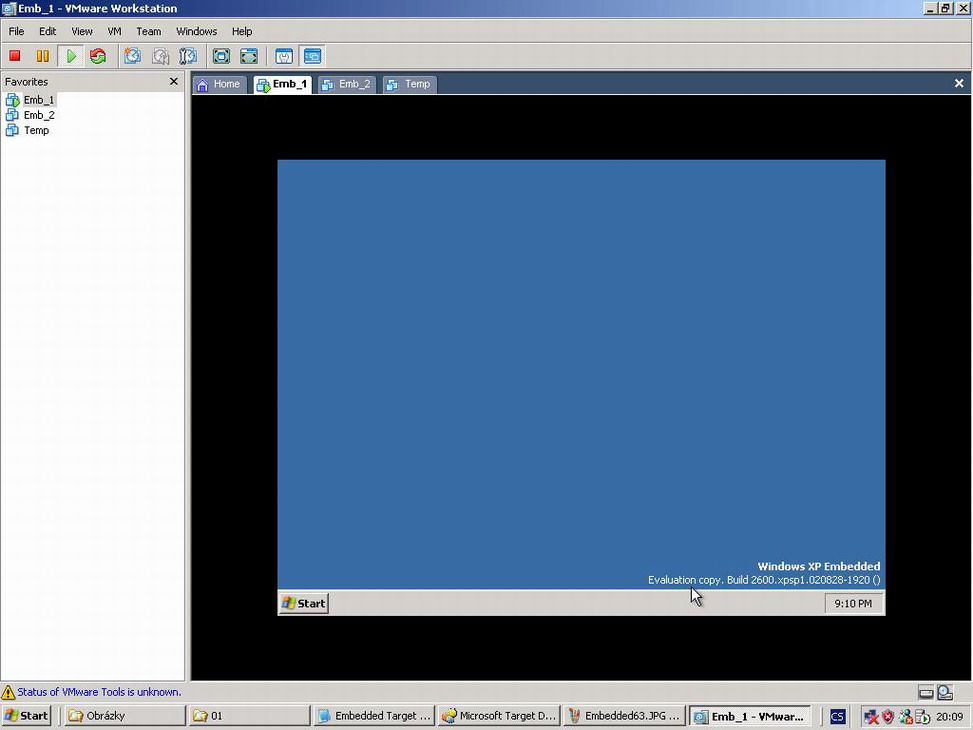Restore down the VMware Workstation window

click(x=944, y=9)
